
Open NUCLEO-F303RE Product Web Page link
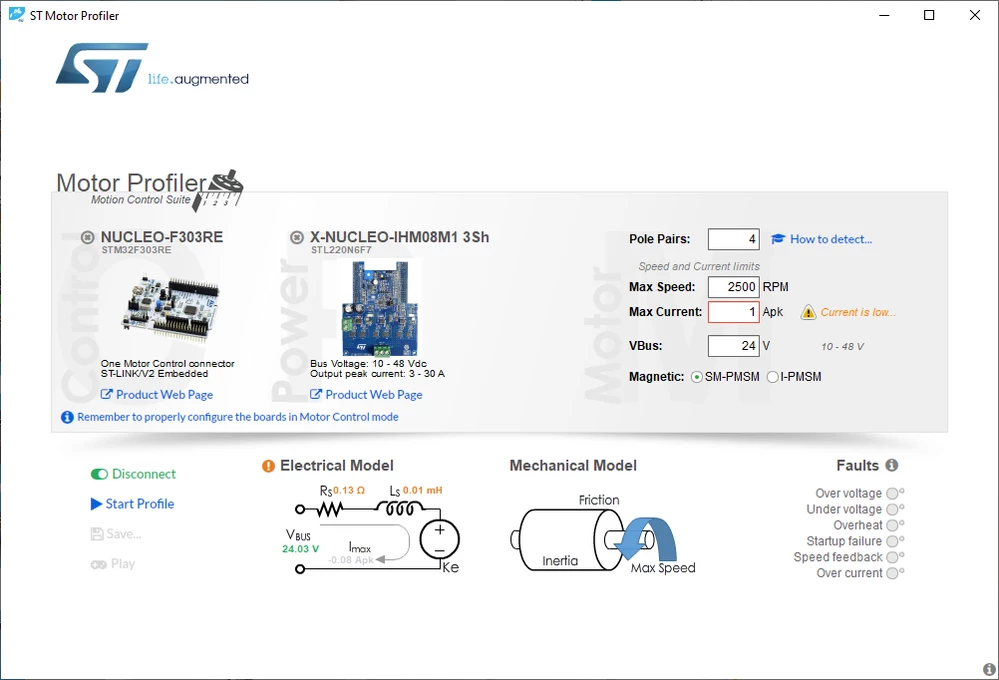pyautogui.click(x=157, y=394)
